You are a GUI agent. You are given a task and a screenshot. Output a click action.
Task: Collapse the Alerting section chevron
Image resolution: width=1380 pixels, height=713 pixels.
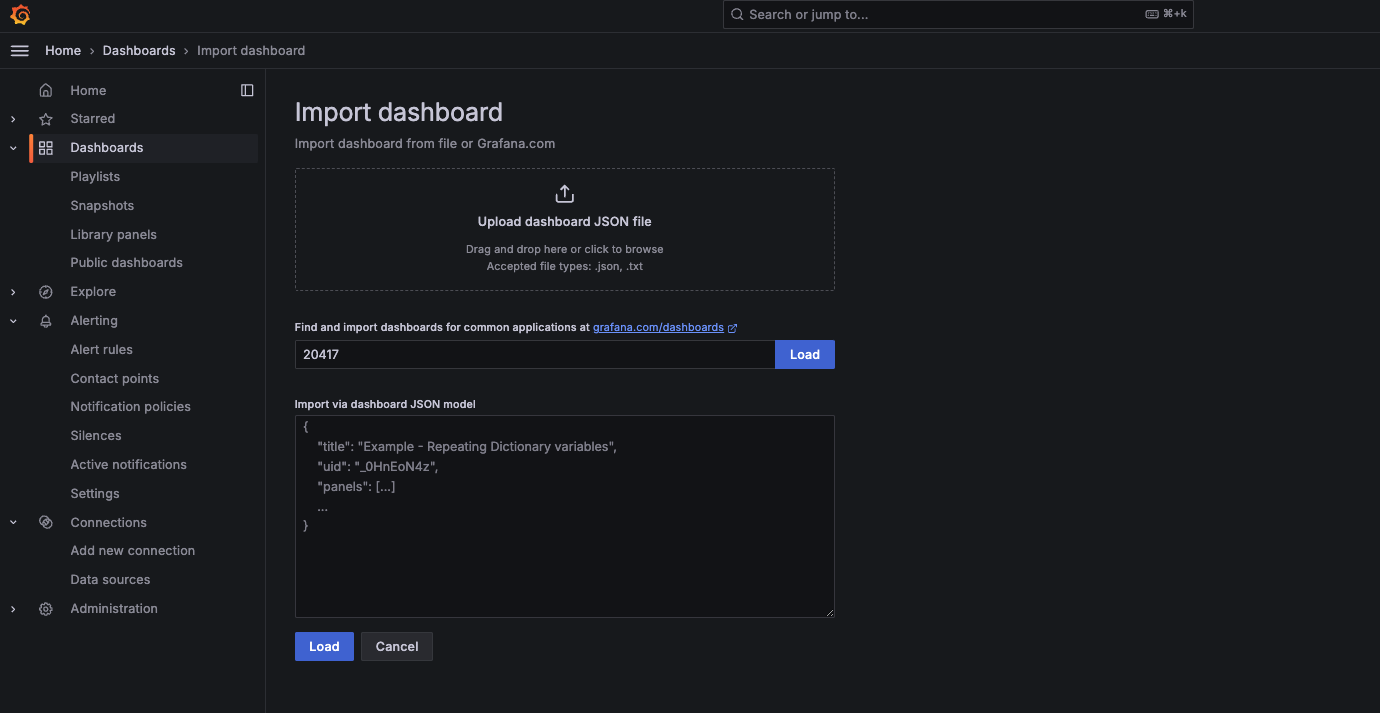point(12,320)
